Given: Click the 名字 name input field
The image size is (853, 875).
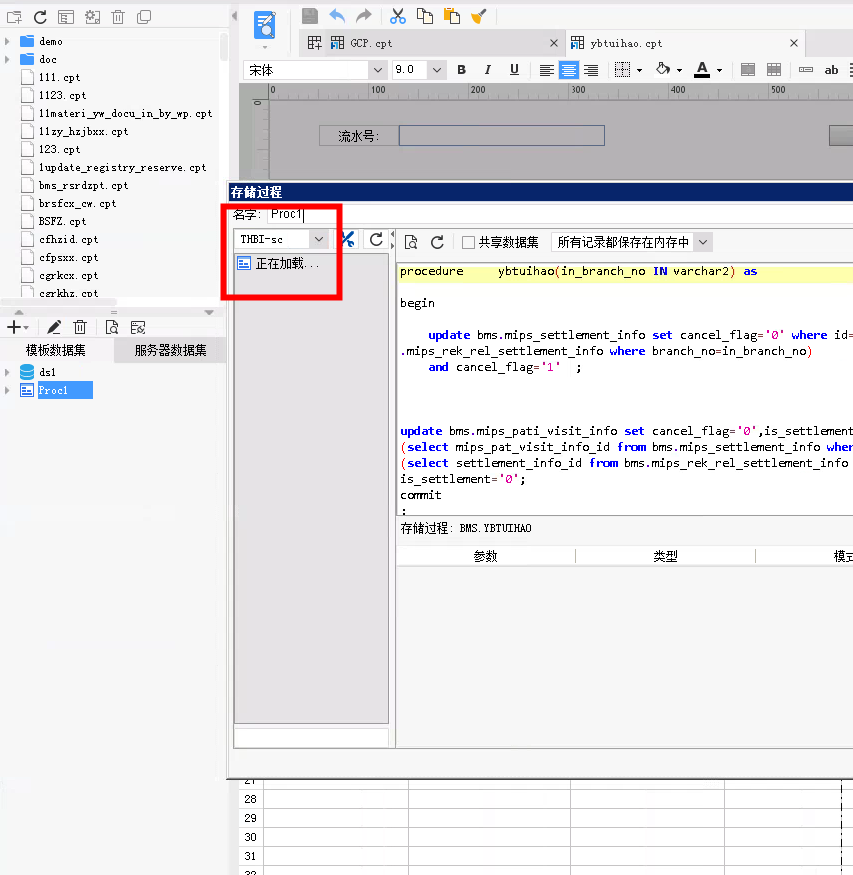Looking at the screenshot, I should 558,214.
